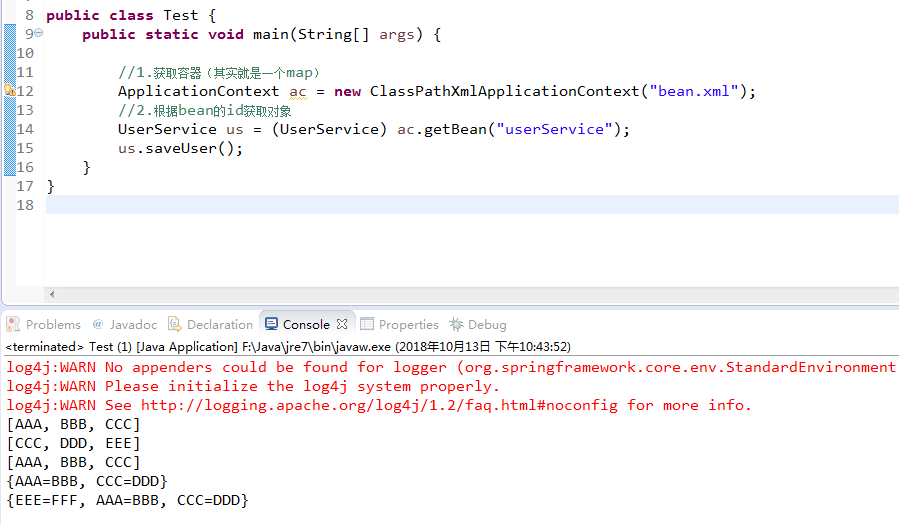
Task: Click line number 14 in the gutter
Action: point(25,129)
